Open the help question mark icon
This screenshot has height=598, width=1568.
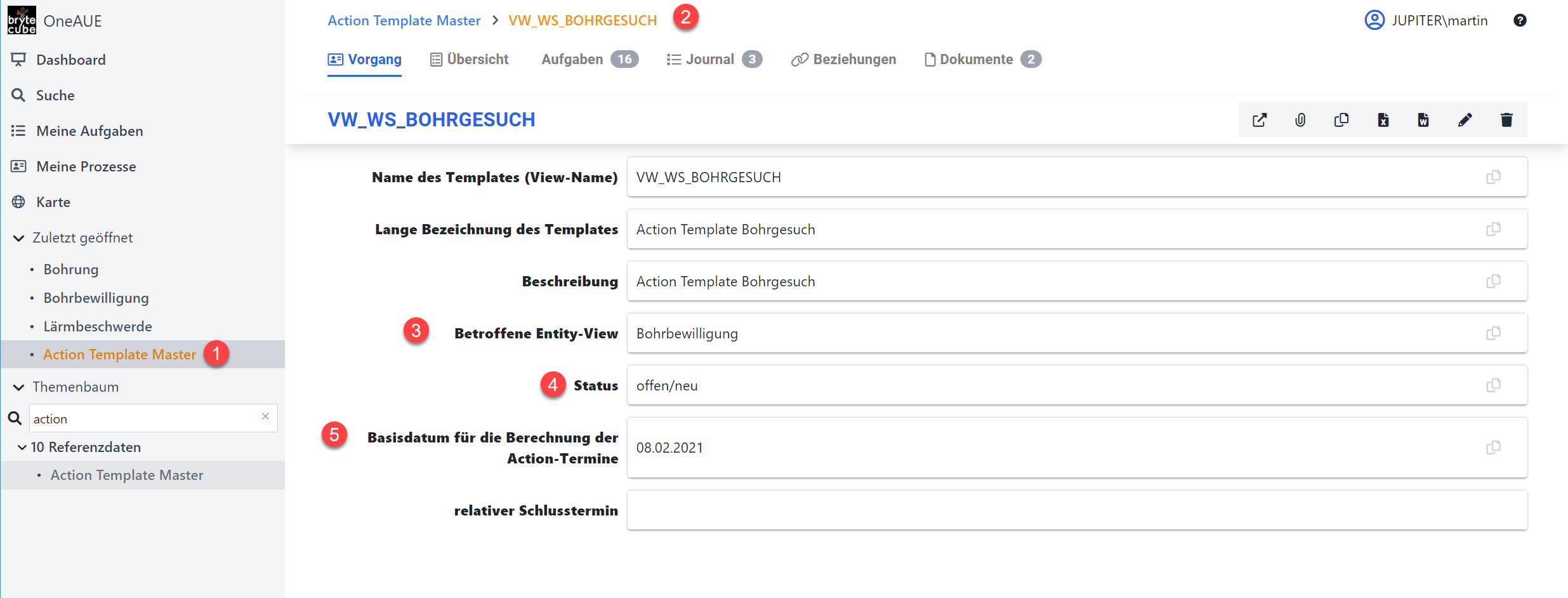pos(1520,20)
